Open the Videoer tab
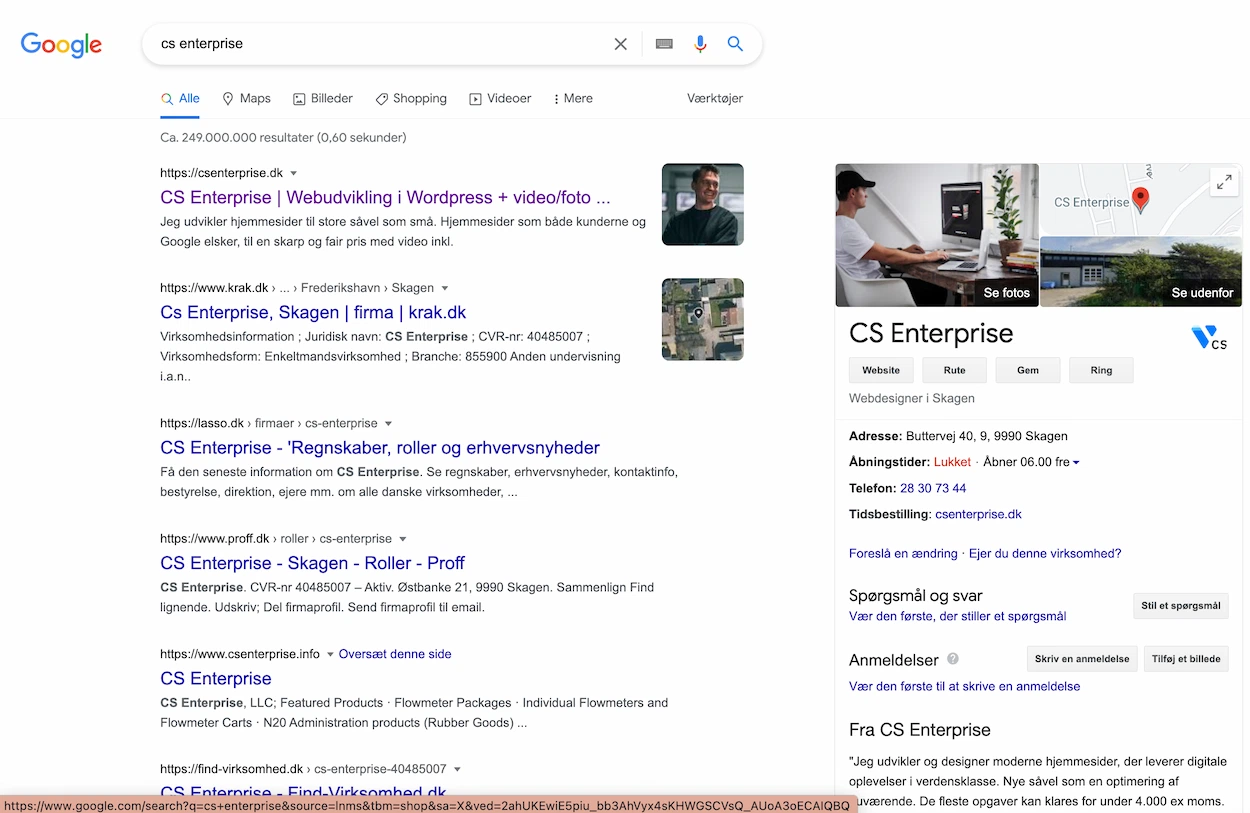 500,98
